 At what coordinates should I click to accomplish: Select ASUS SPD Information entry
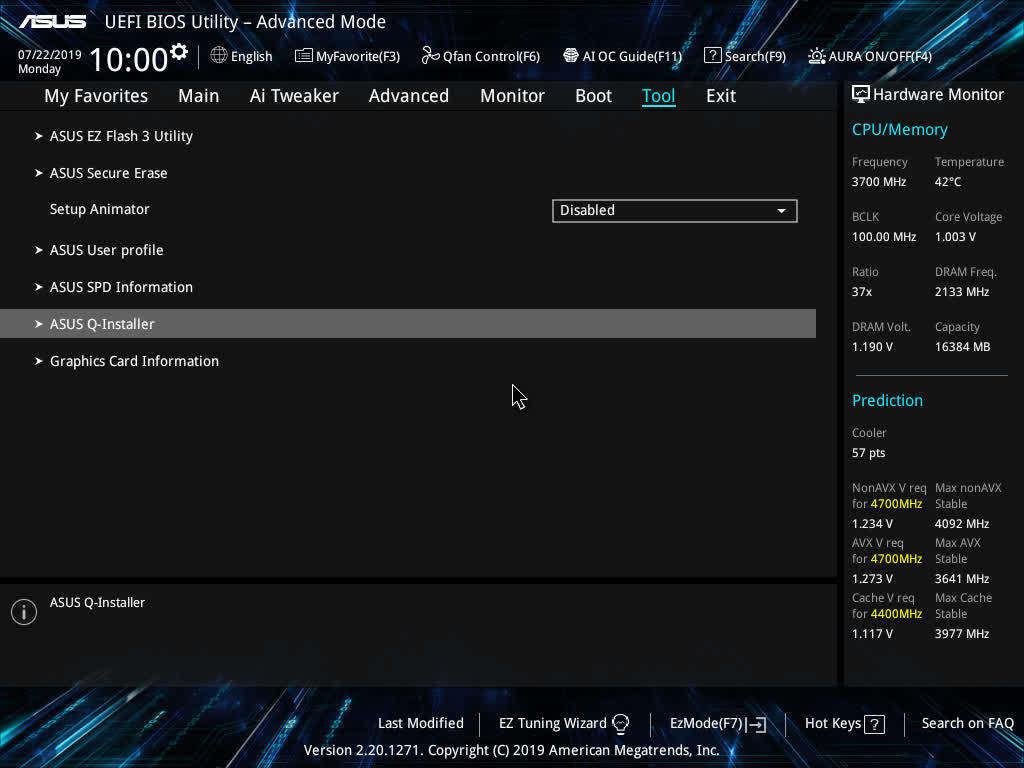(x=121, y=287)
